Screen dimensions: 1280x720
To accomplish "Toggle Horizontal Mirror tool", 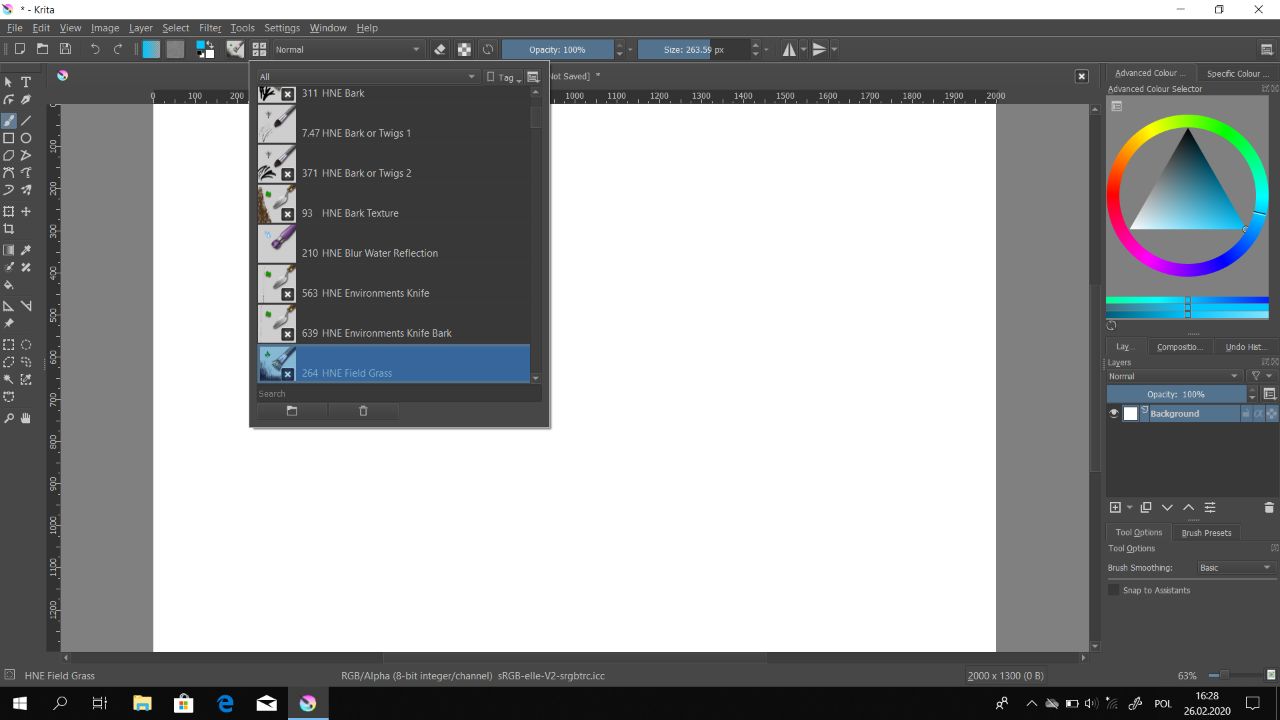I will tap(789, 49).
